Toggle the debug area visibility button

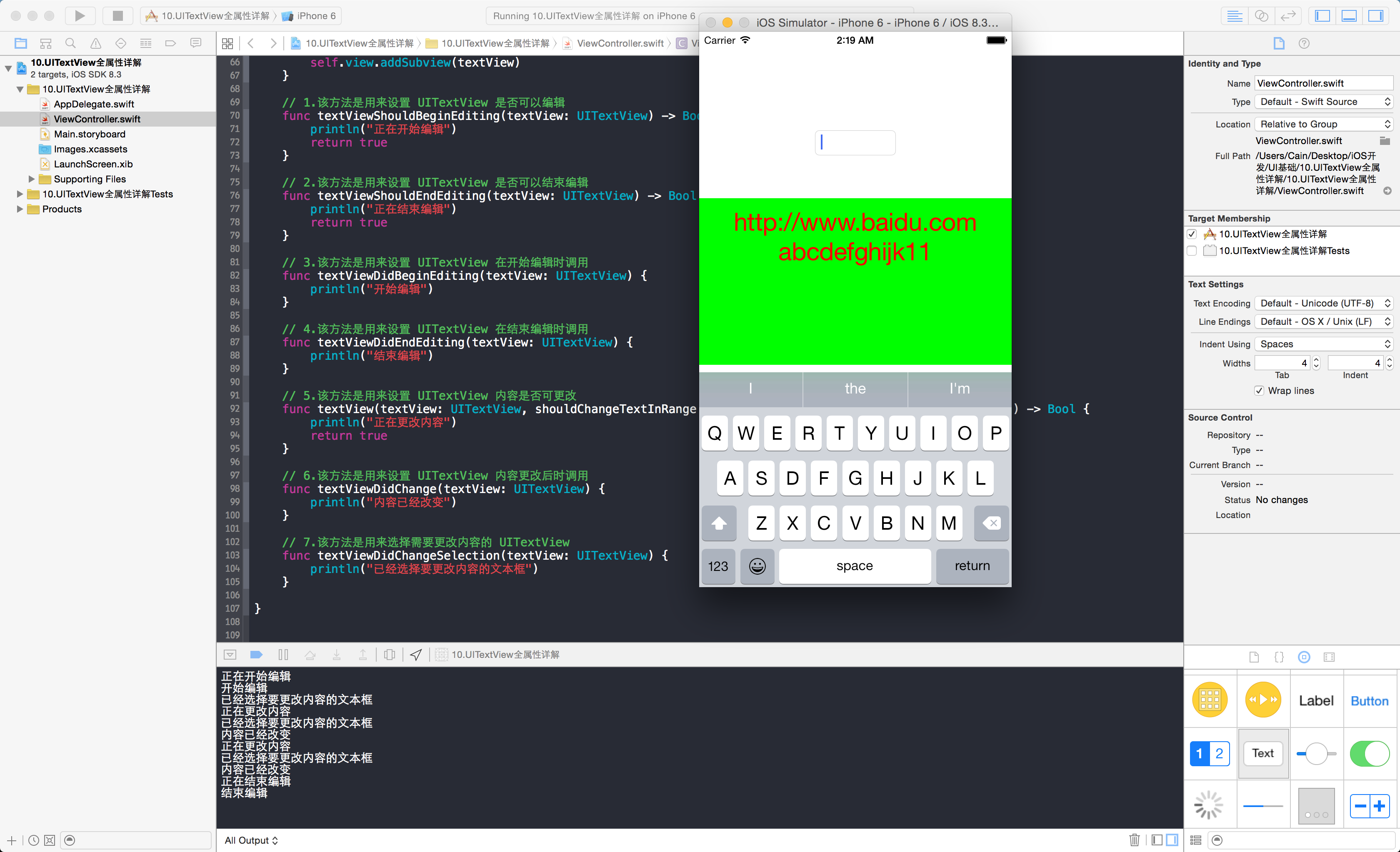click(x=1349, y=15)
